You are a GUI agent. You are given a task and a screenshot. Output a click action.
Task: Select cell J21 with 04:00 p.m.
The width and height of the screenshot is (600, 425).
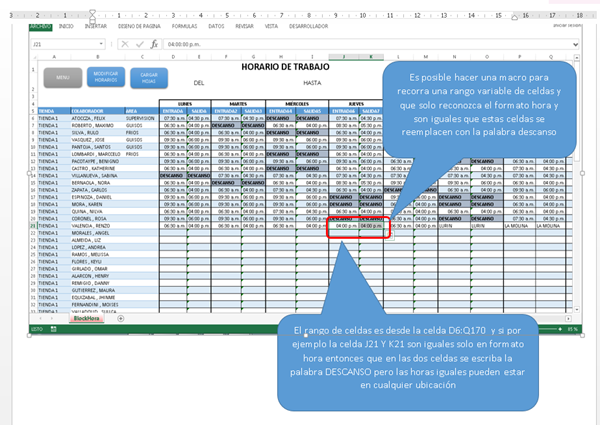(x=344, y=226)
